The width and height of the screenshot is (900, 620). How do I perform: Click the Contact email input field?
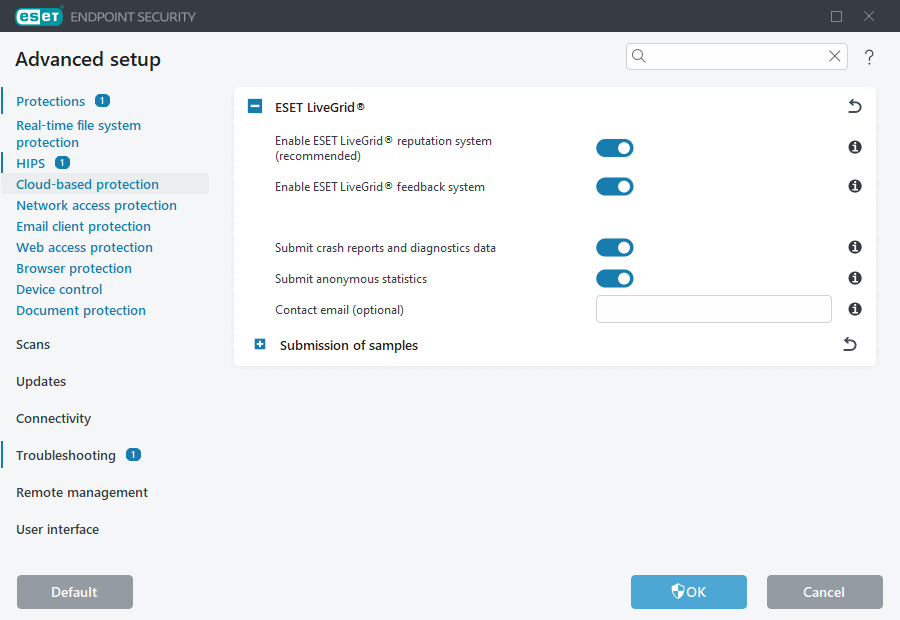coord(713,309)
